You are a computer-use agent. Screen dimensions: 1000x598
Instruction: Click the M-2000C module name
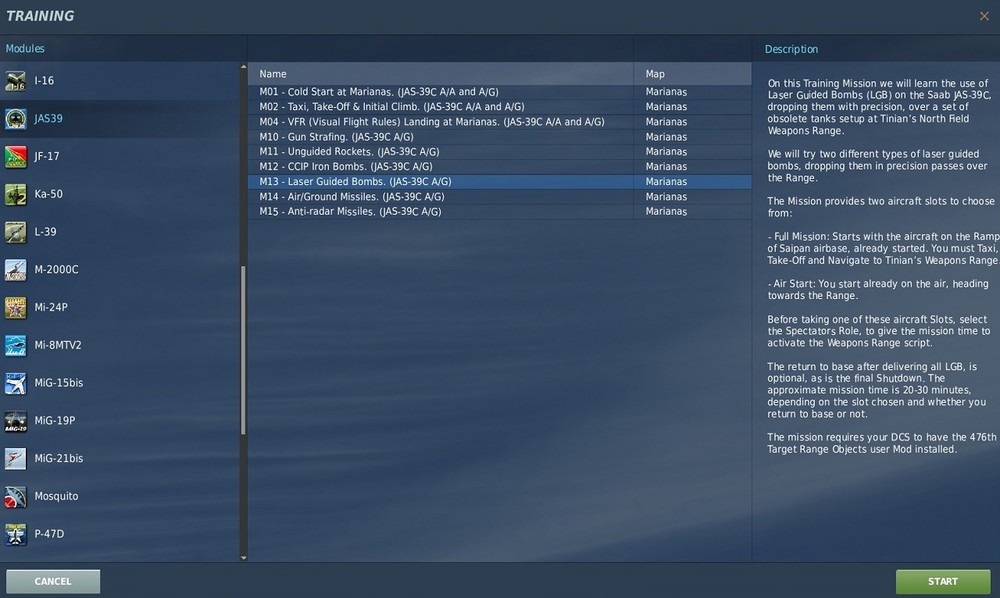[x=56, y=270]
